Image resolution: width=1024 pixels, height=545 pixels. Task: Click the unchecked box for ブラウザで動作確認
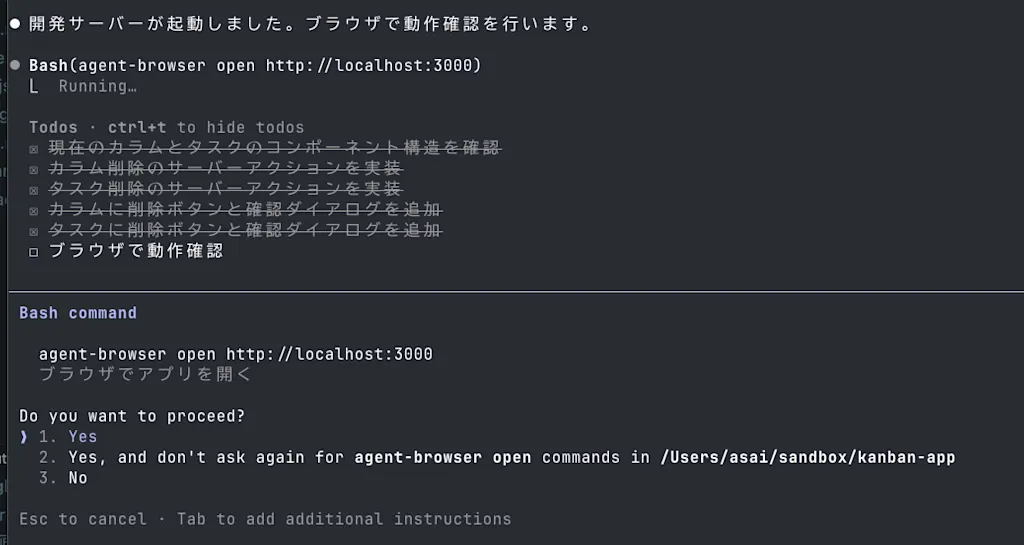tap(34, 253)
